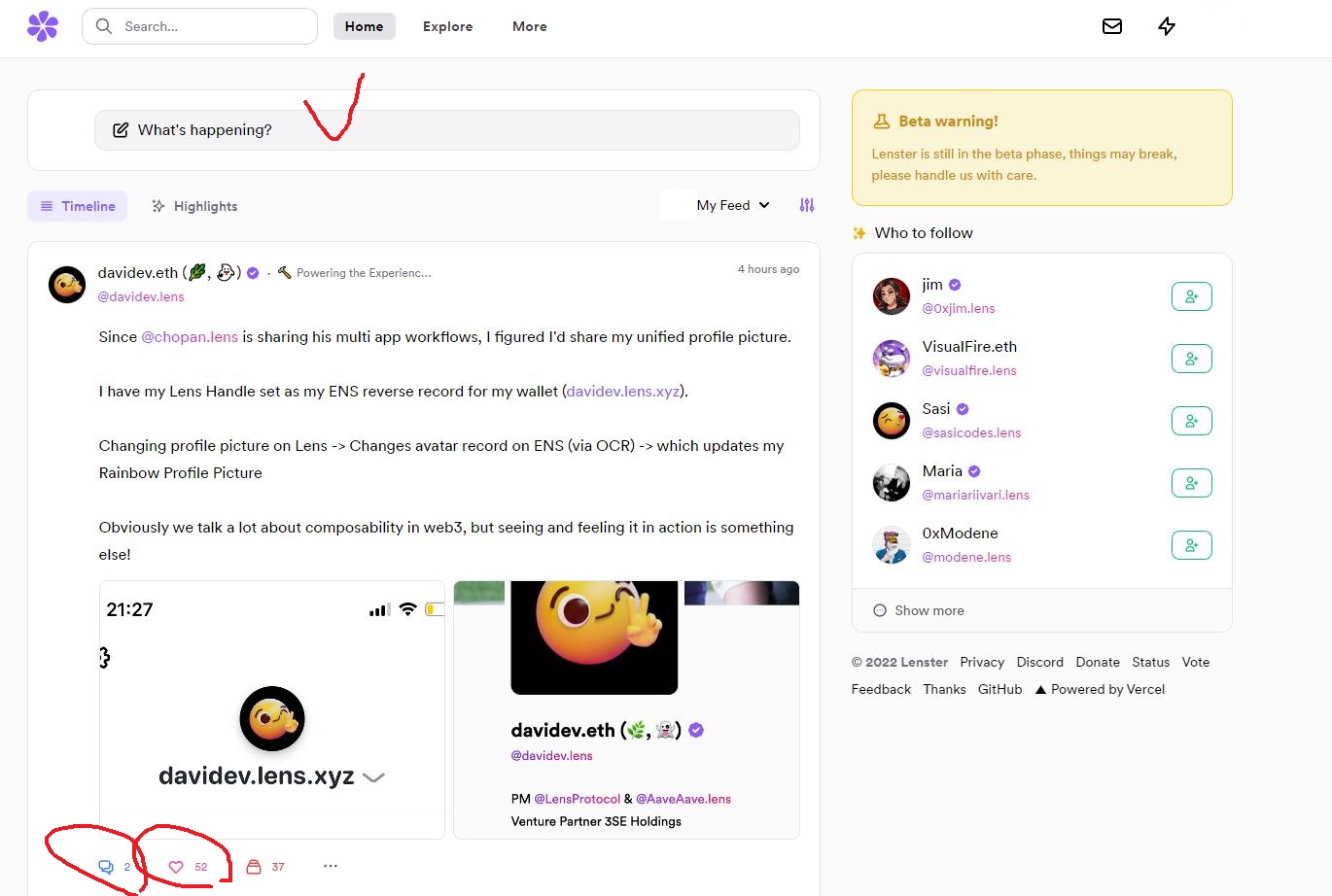Image resolution: width=1332 pixels, height=896 pixels.
Task: Open the Thanks footer link
Action: (945, 690)
